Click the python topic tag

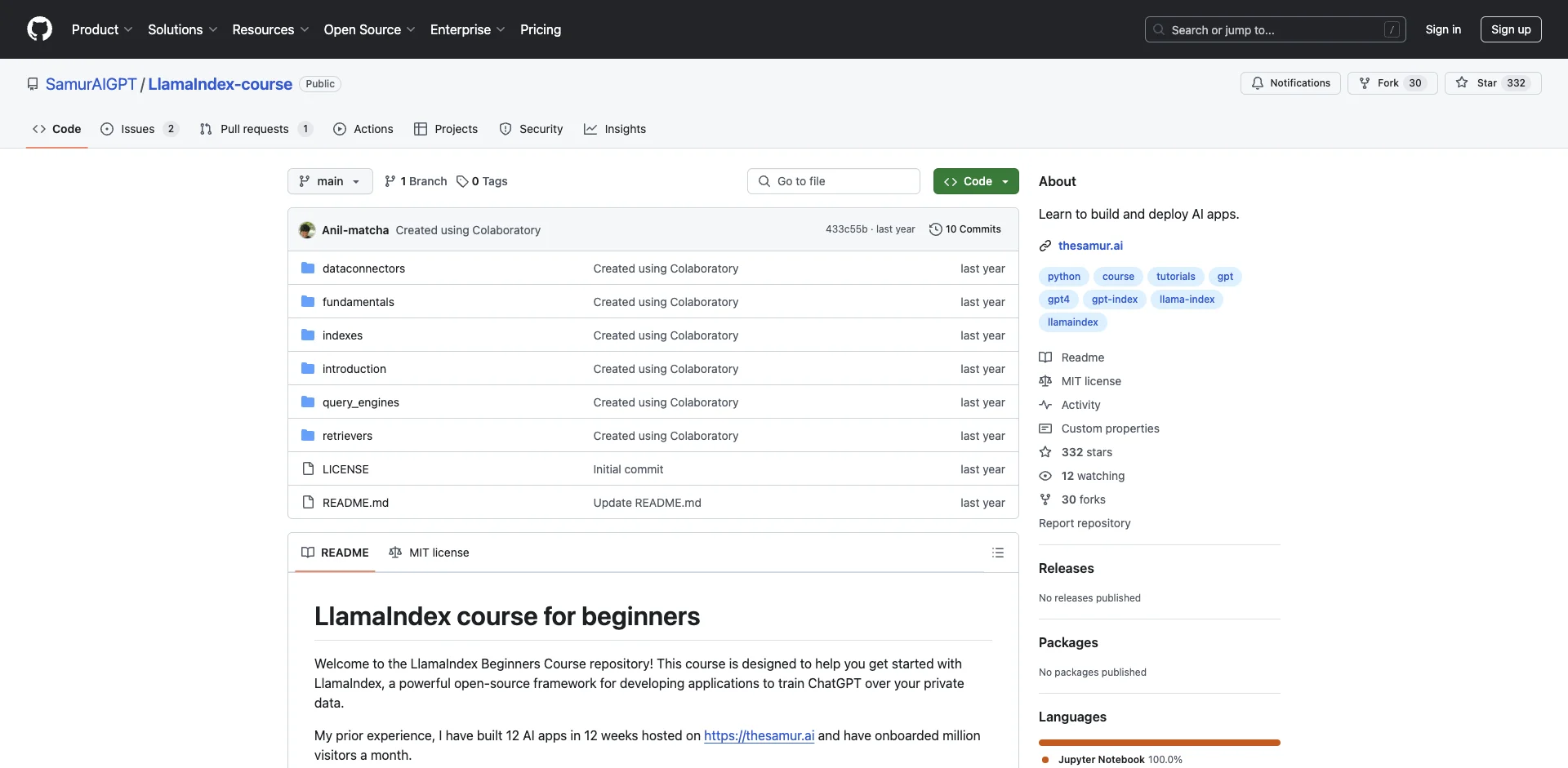pos(1063,277)
